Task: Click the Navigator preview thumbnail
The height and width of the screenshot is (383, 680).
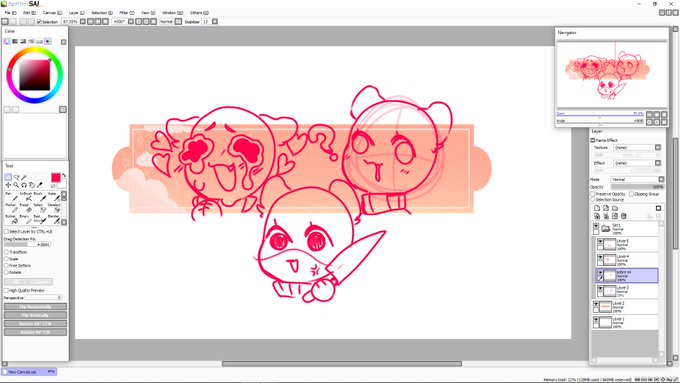Action: click(x=612, y=74)
